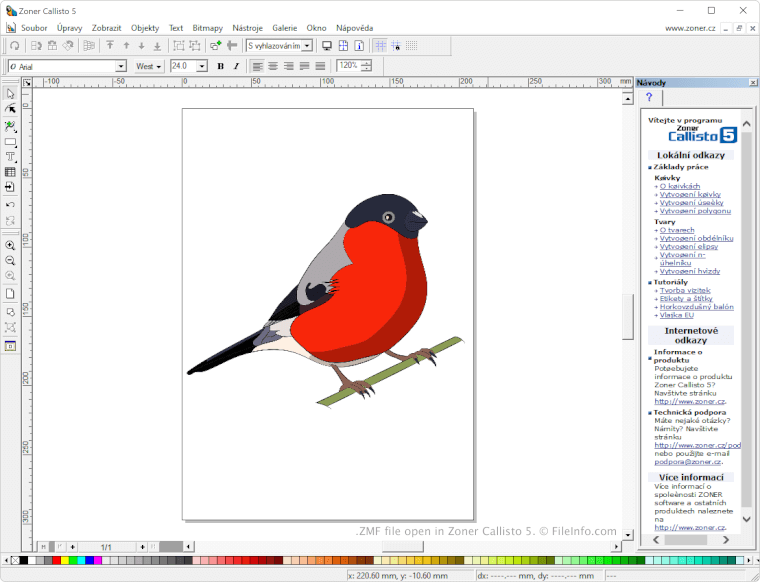The image size is (760, 582).
Task: Click the 120% line spacing field
Action: 348,66
